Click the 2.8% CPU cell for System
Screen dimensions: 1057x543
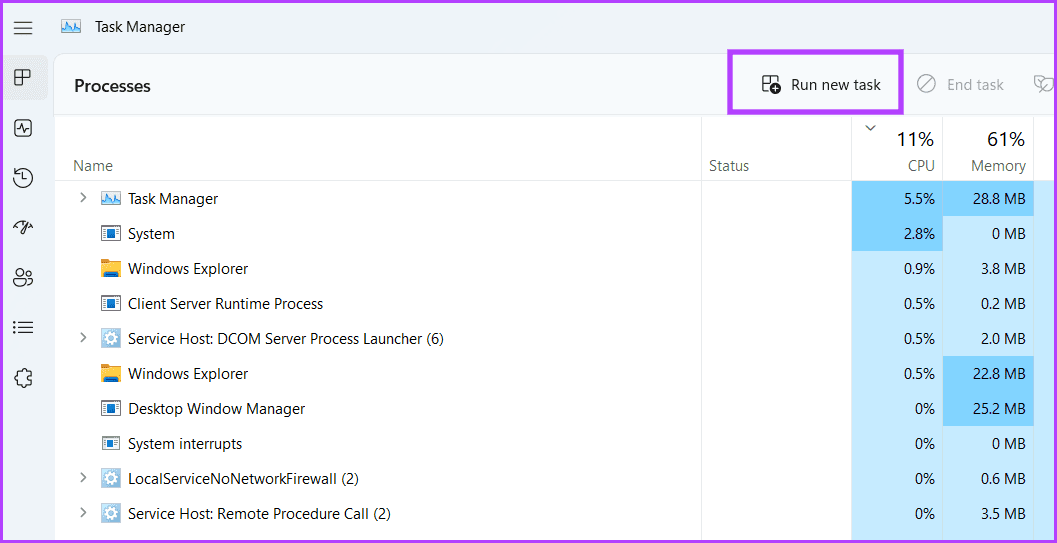897,234
